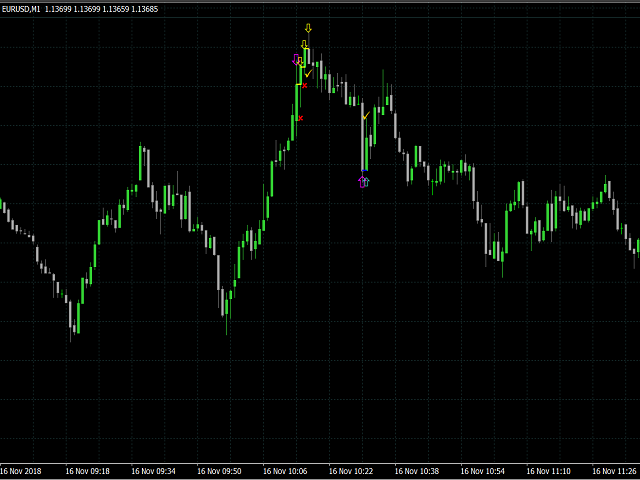Click the EURUSD,M1 chart title text
The image size is (640, 480).
tap(21, 9)
